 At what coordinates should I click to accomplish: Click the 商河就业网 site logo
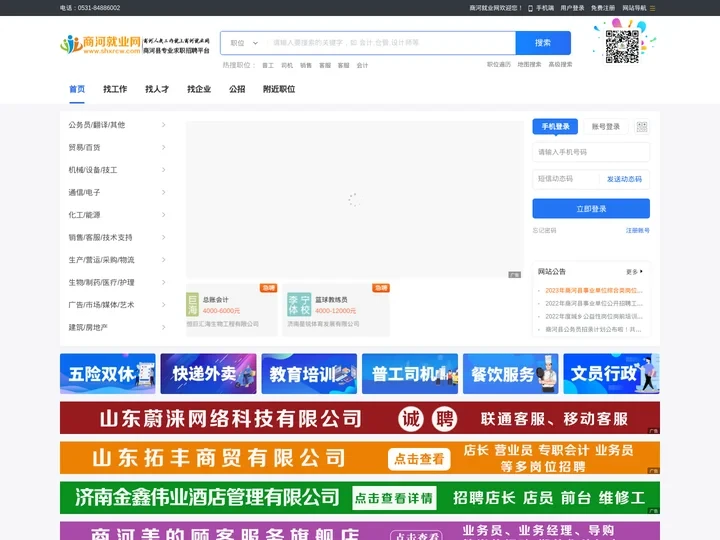pos(135,45)
